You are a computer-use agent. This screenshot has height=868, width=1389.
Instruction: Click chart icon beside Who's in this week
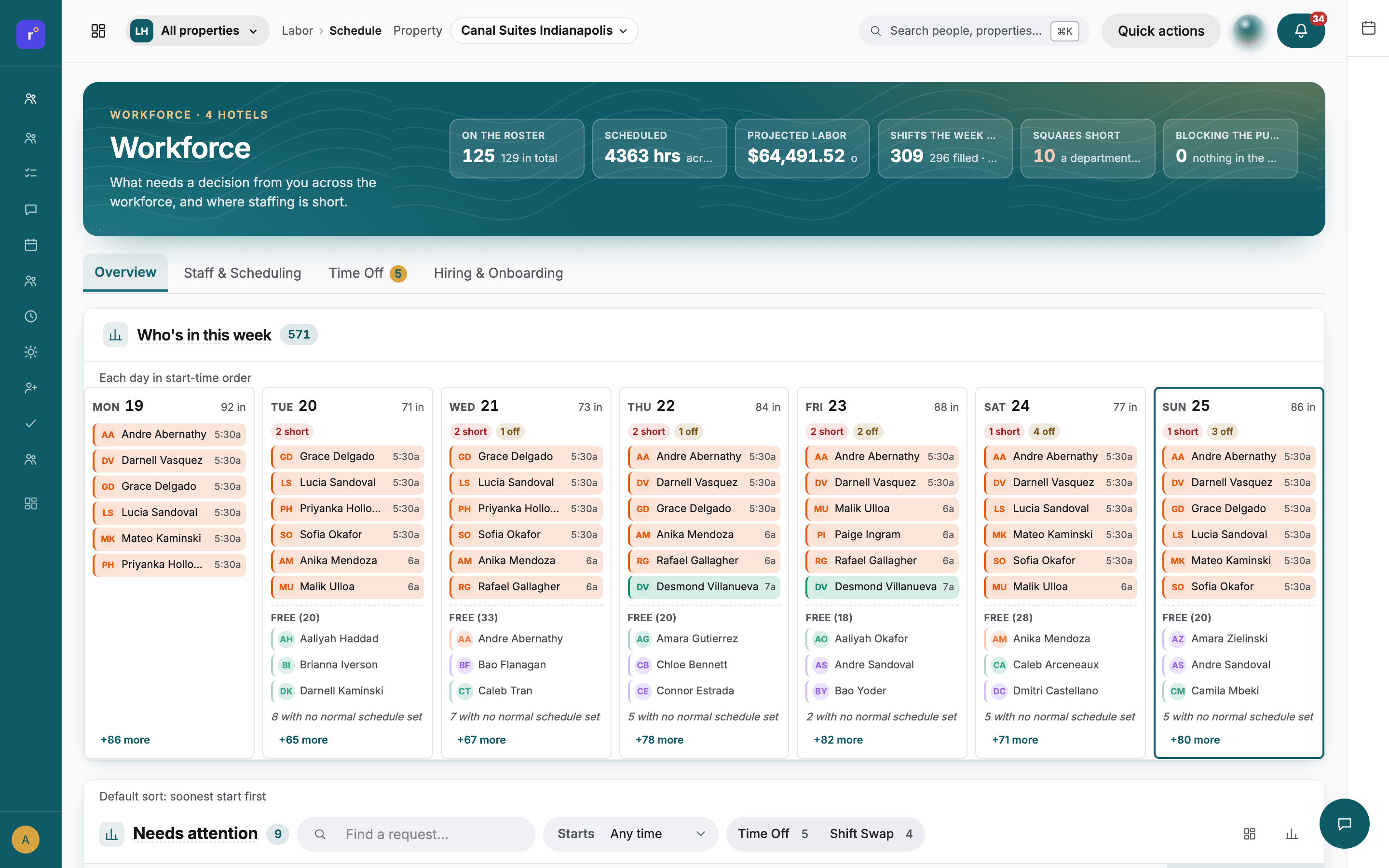[115, 335]
